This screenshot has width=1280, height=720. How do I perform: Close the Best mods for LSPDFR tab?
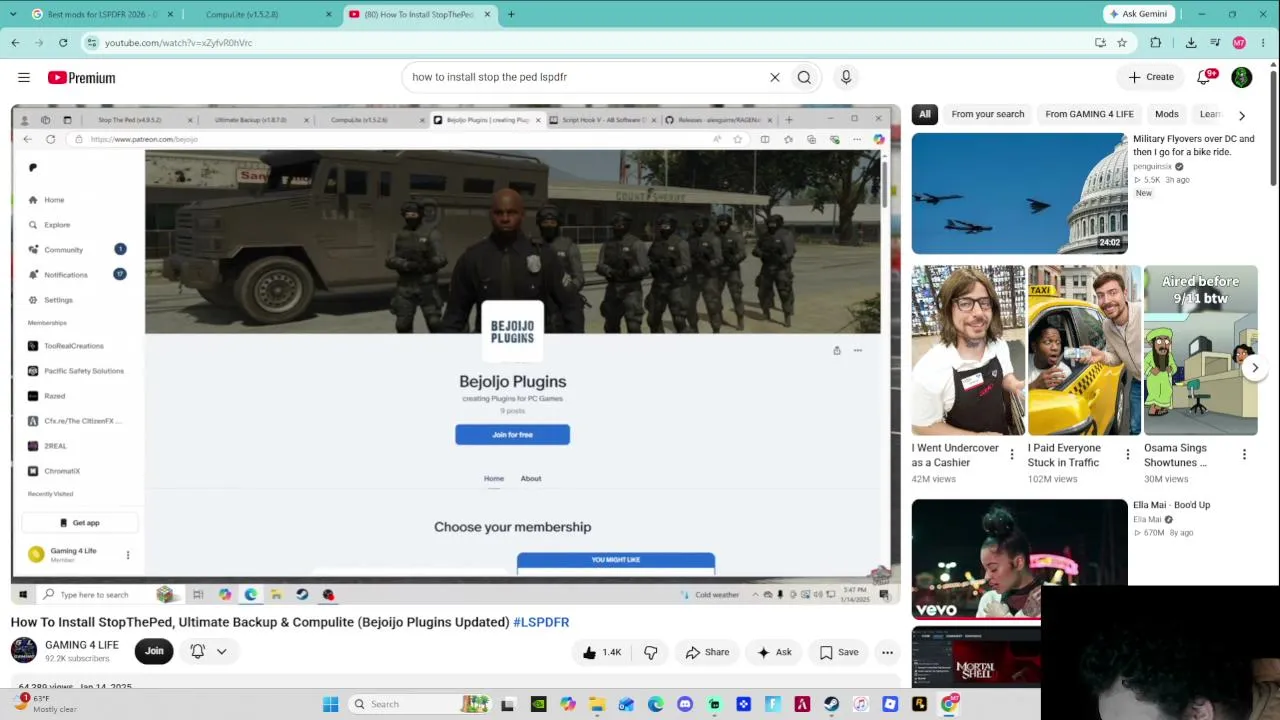170,14
